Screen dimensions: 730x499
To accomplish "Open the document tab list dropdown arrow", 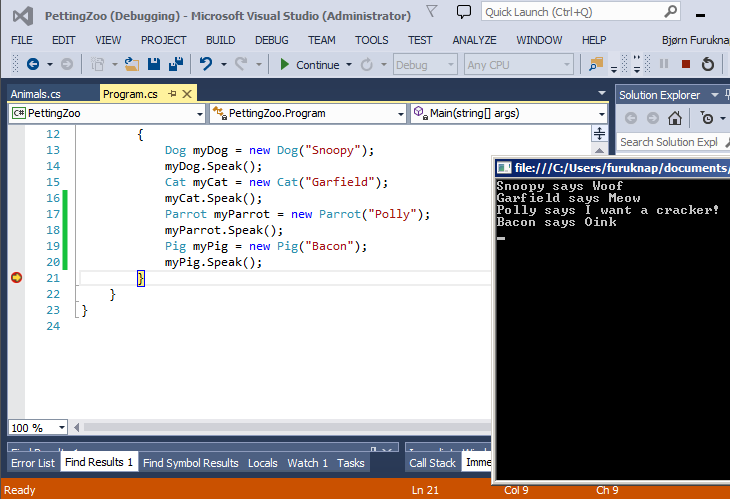I will [x=602, y=93].
